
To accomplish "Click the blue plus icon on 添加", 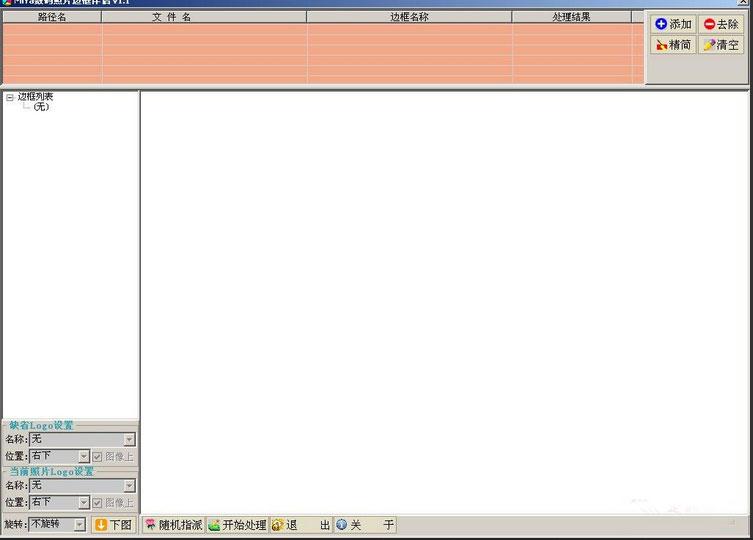I will [661, 24].
